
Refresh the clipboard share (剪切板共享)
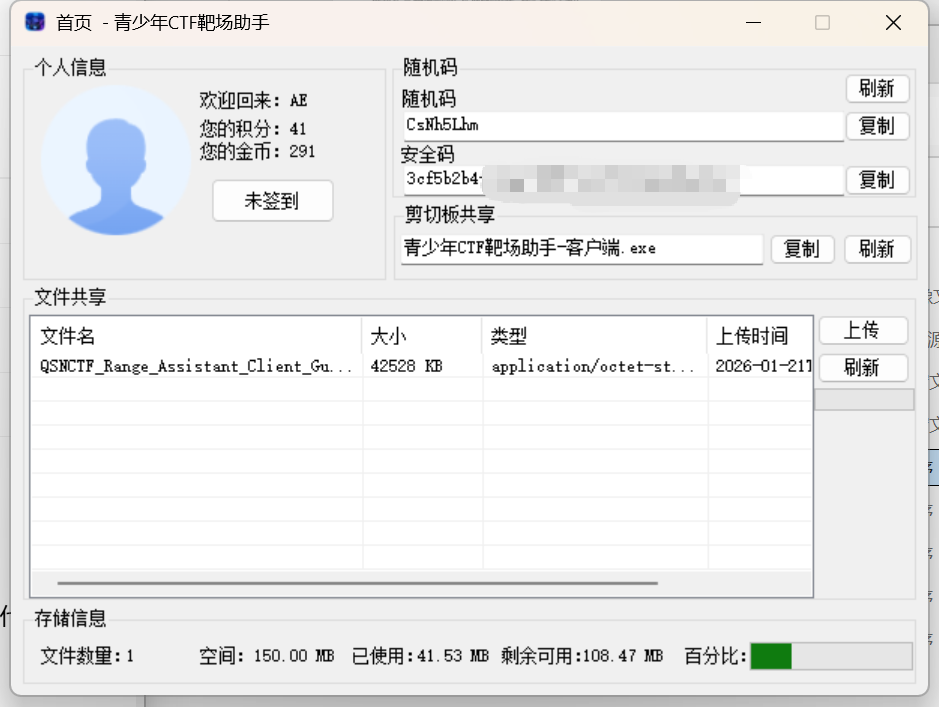click(877, 249)
